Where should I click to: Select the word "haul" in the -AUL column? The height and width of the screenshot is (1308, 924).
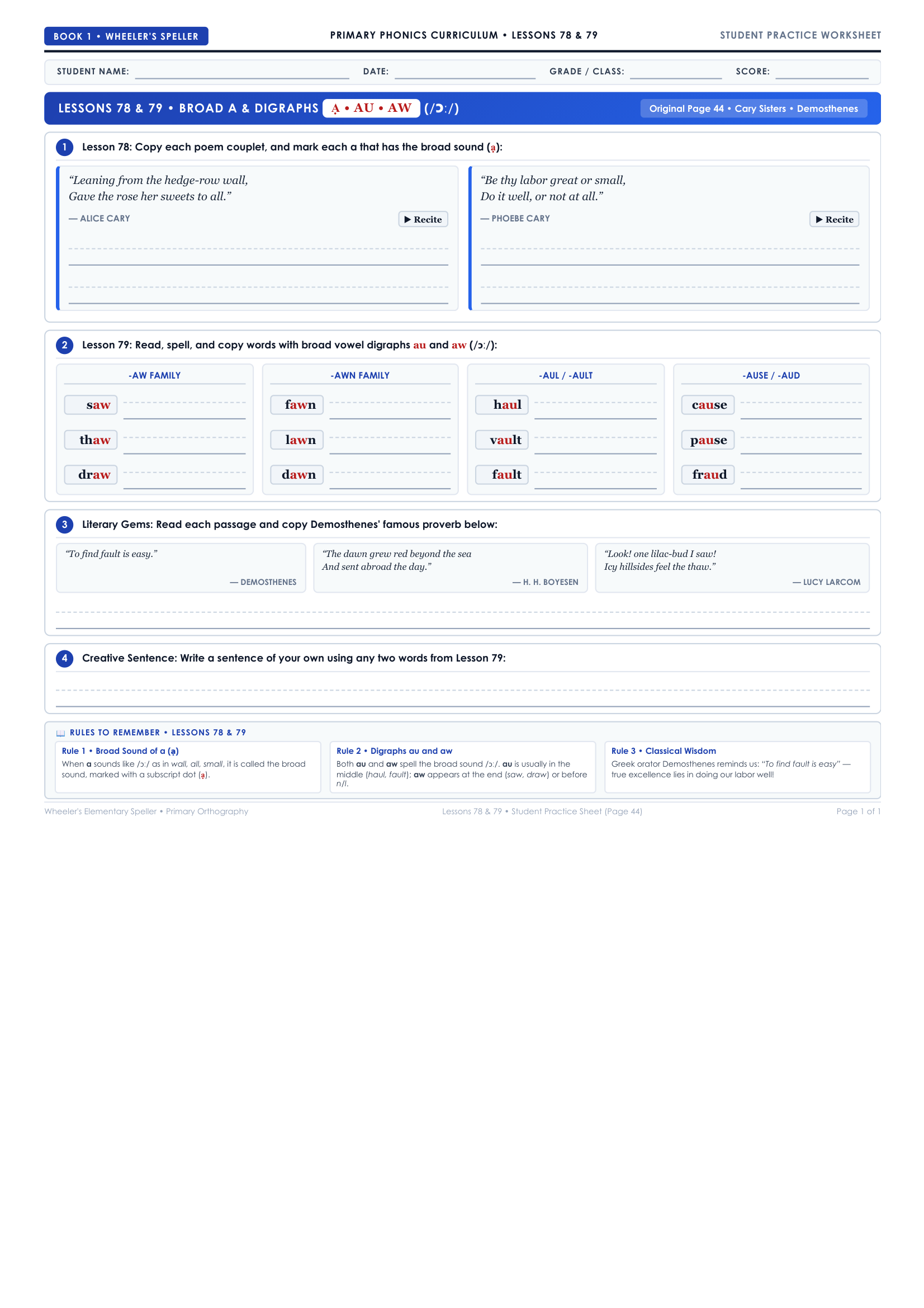507,405
